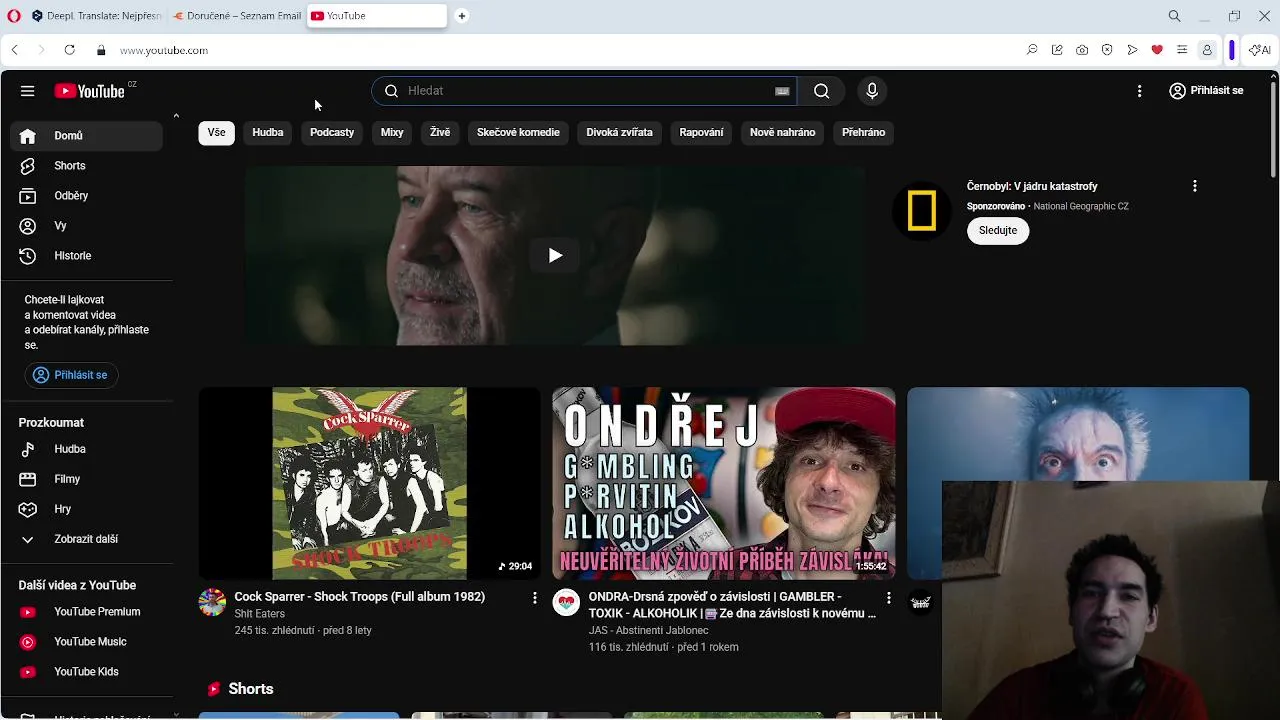This screenshot has height=720, width=1280.
Task: Open YouTube settings three-dot menu in header
Action: 1139,91
